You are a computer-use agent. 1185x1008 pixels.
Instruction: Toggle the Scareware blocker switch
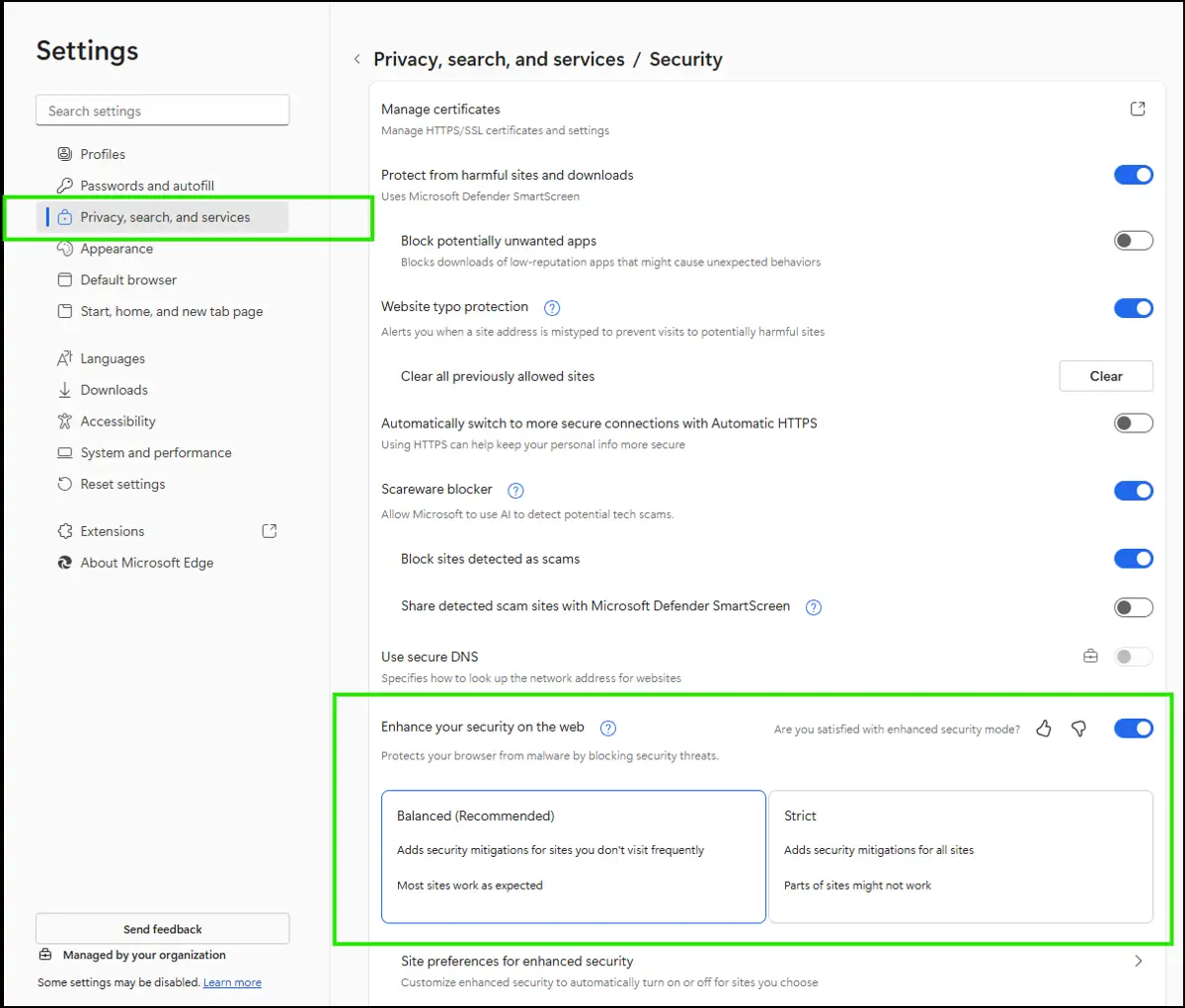1134,491
